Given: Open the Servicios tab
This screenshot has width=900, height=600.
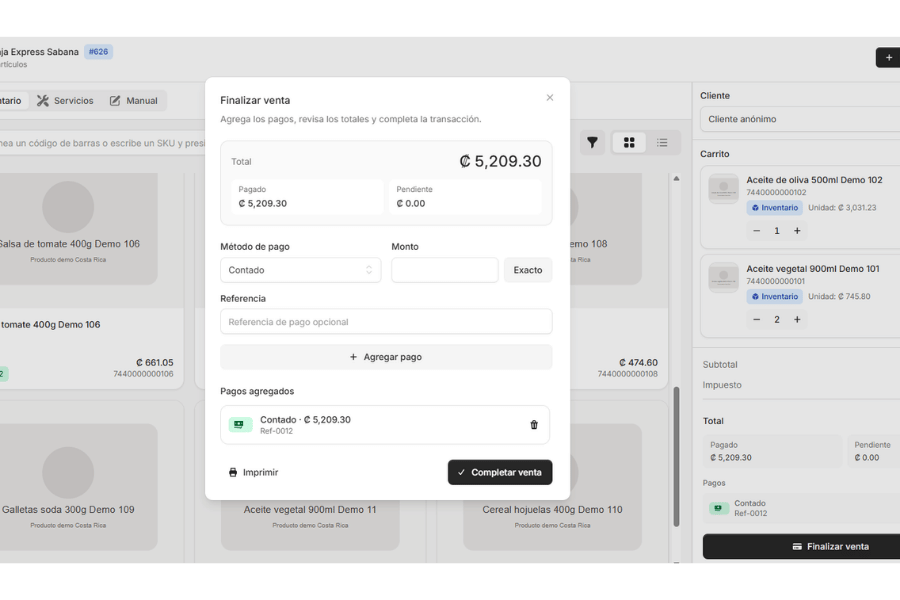Looking at the screenshot, I should click(x=65, y=100).
